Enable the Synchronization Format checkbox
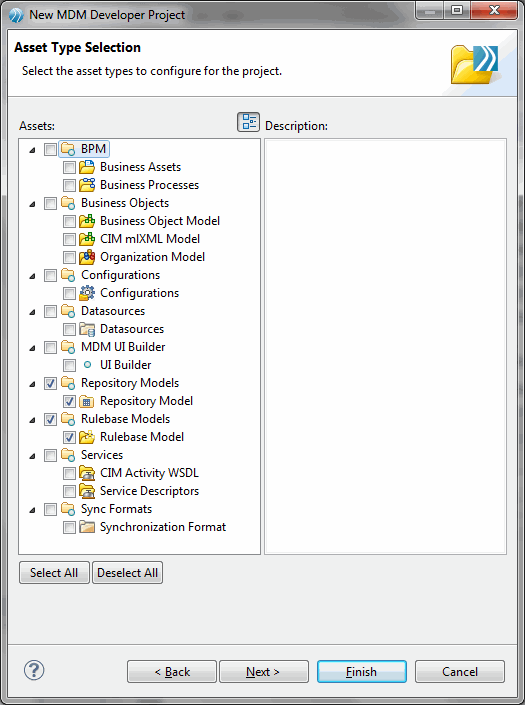525x705 pixels. (x=69, y=527)
